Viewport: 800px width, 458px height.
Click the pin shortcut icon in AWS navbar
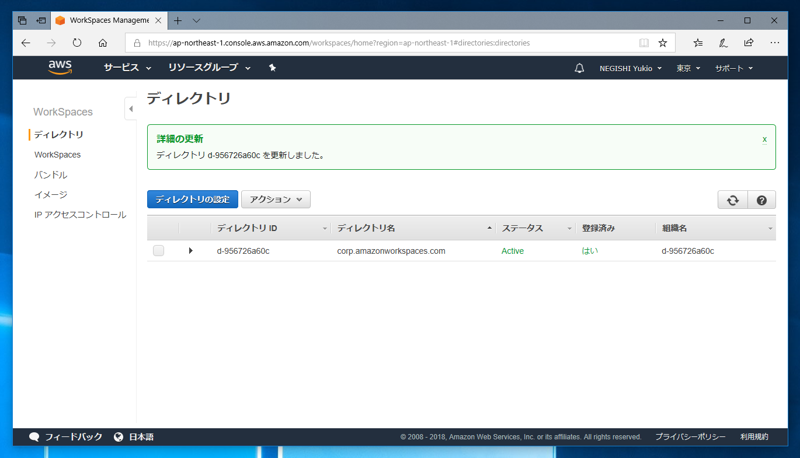pyautogui.click(x=272, y=68)
